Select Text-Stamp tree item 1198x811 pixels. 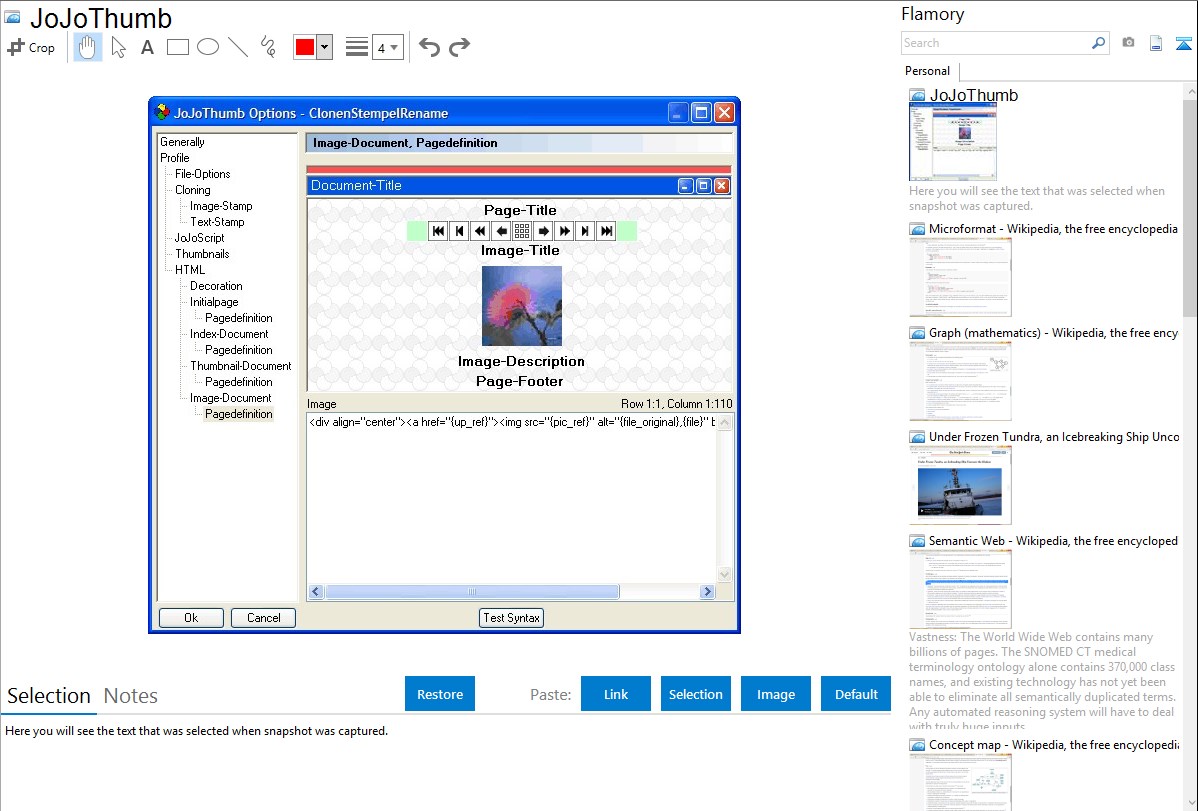point(217,222)
